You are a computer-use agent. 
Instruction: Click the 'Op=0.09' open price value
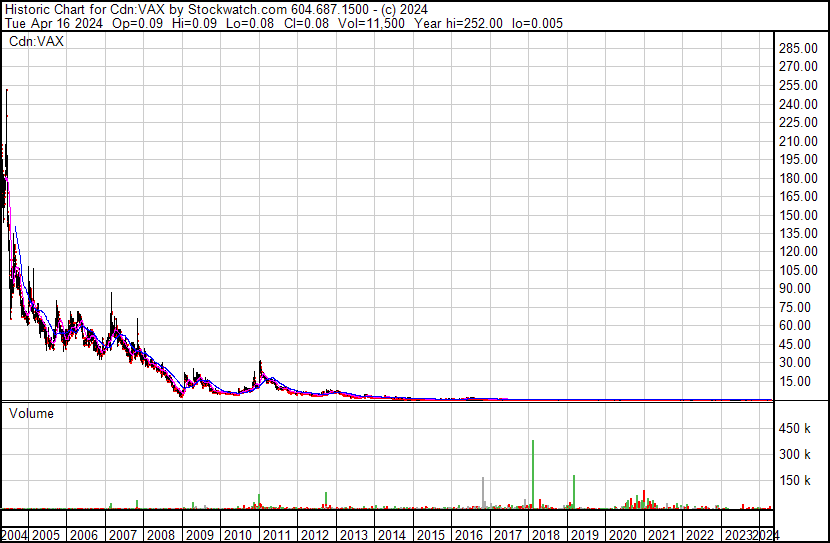(x=138, y=23)
